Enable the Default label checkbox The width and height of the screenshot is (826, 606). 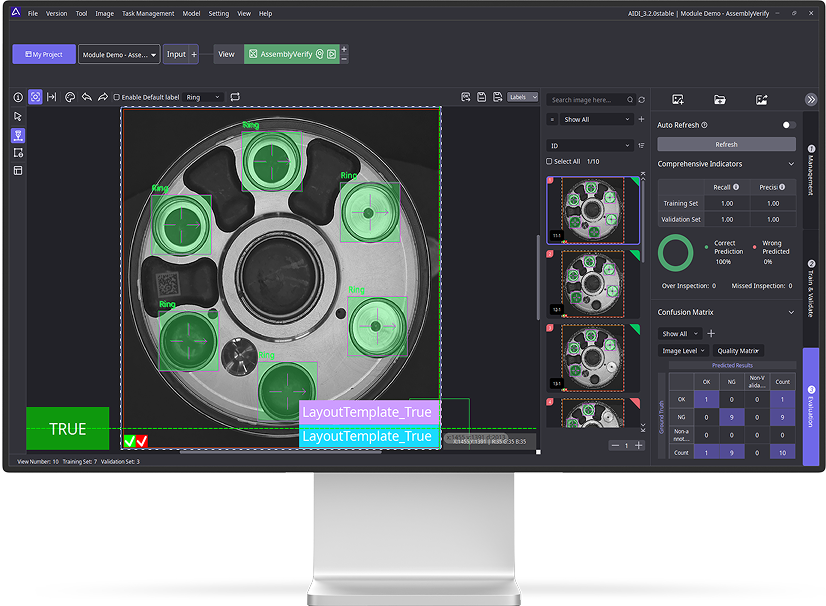coord(117,97)
